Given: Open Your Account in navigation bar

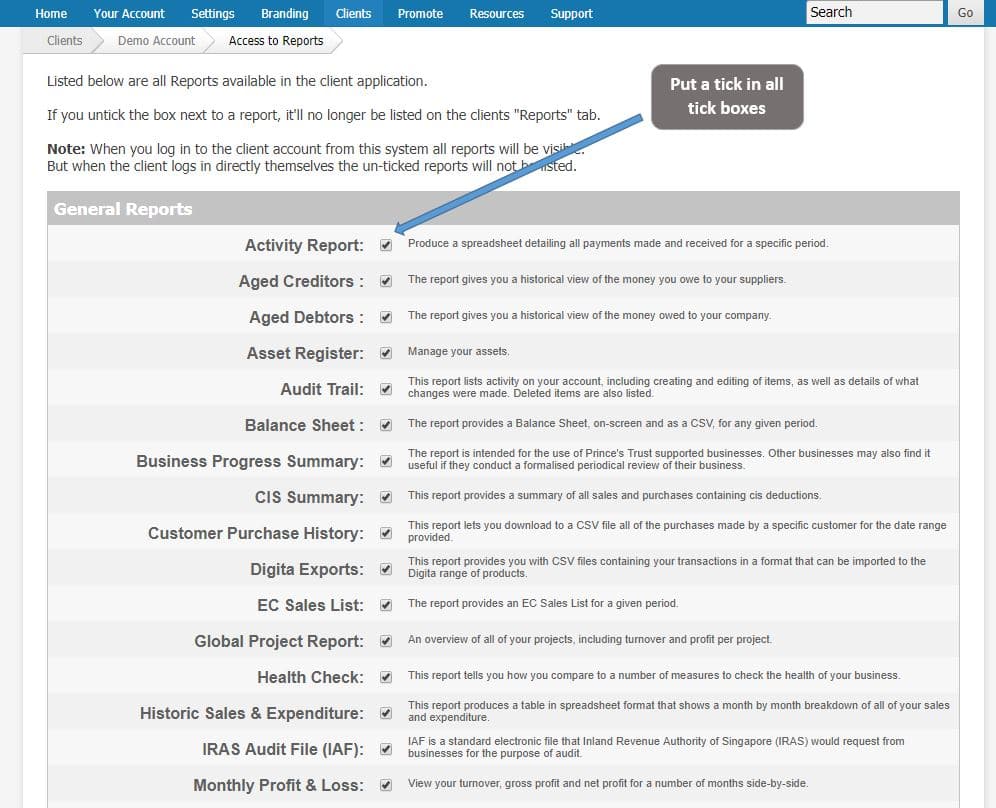Looking at the screenshot, I should (x=129, y=13).
